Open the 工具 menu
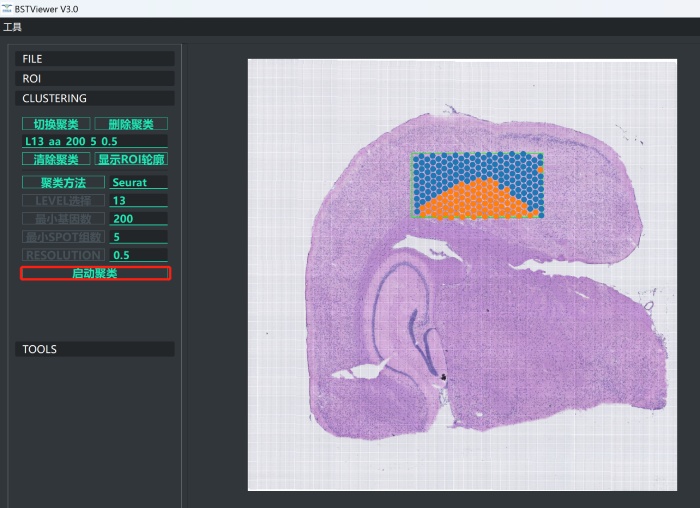The image size is (700, 508). click(12, 27)
